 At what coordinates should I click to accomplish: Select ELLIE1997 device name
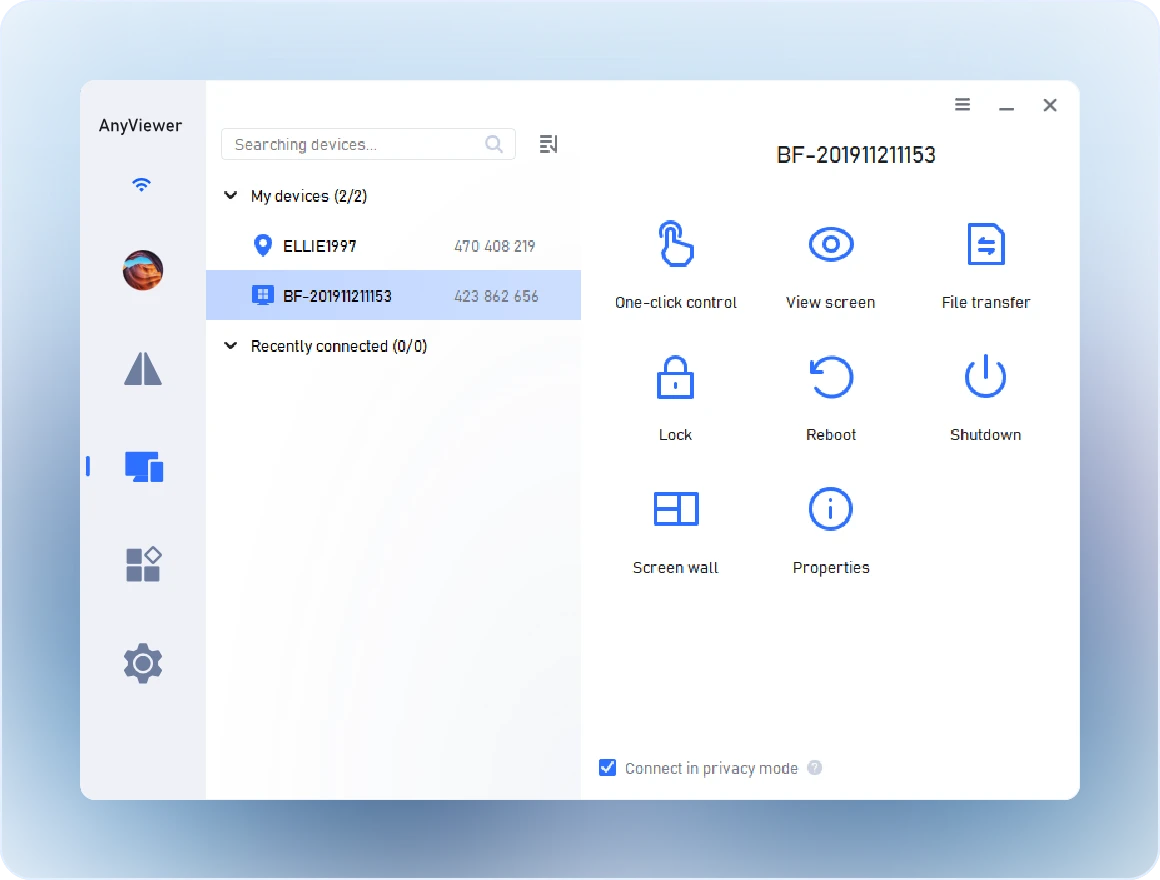[320, 246]
